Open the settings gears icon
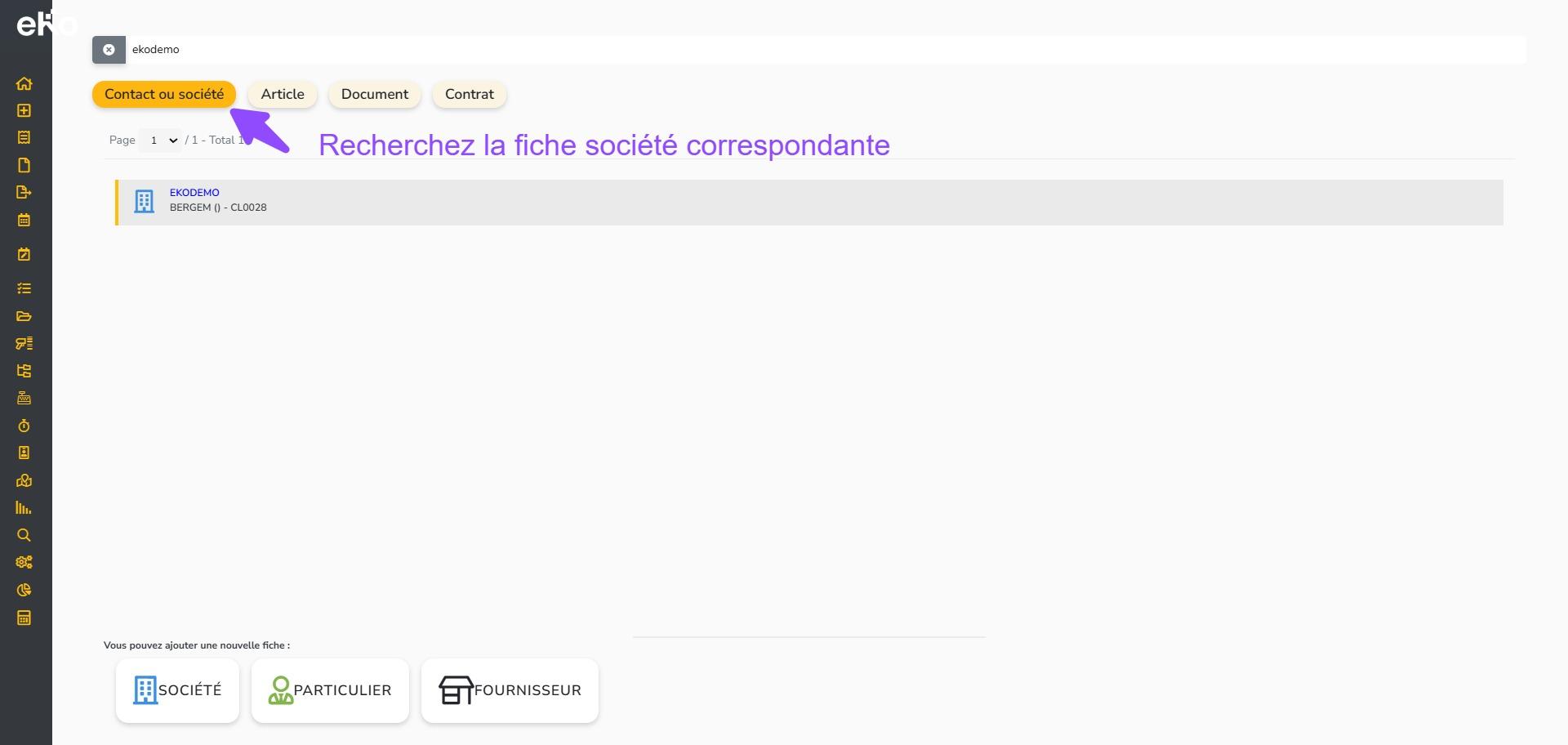This screenshot has height=745, width=1568. click(x=24, y=562)
